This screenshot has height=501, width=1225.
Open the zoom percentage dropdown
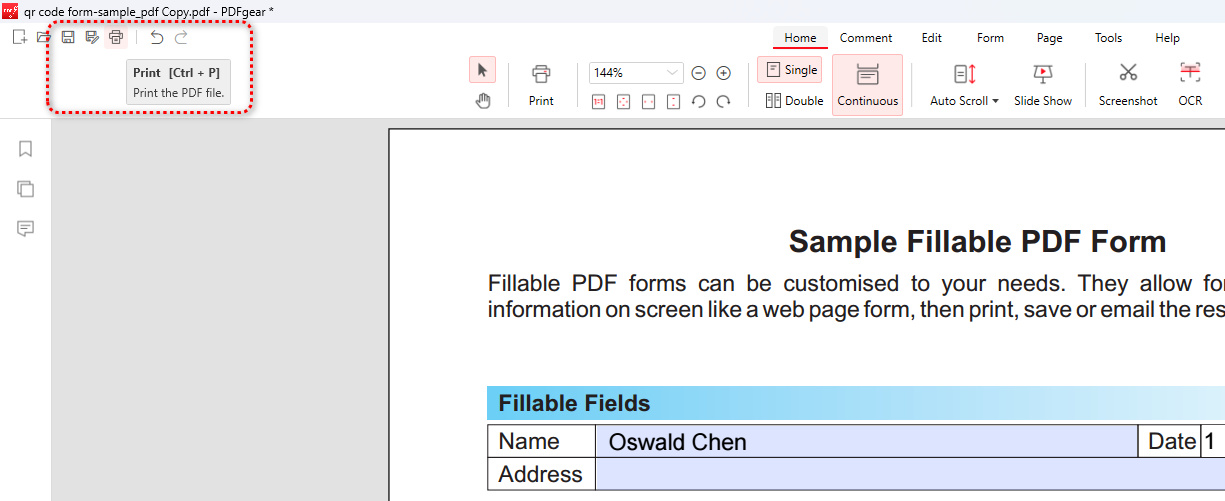coord(672,73)
